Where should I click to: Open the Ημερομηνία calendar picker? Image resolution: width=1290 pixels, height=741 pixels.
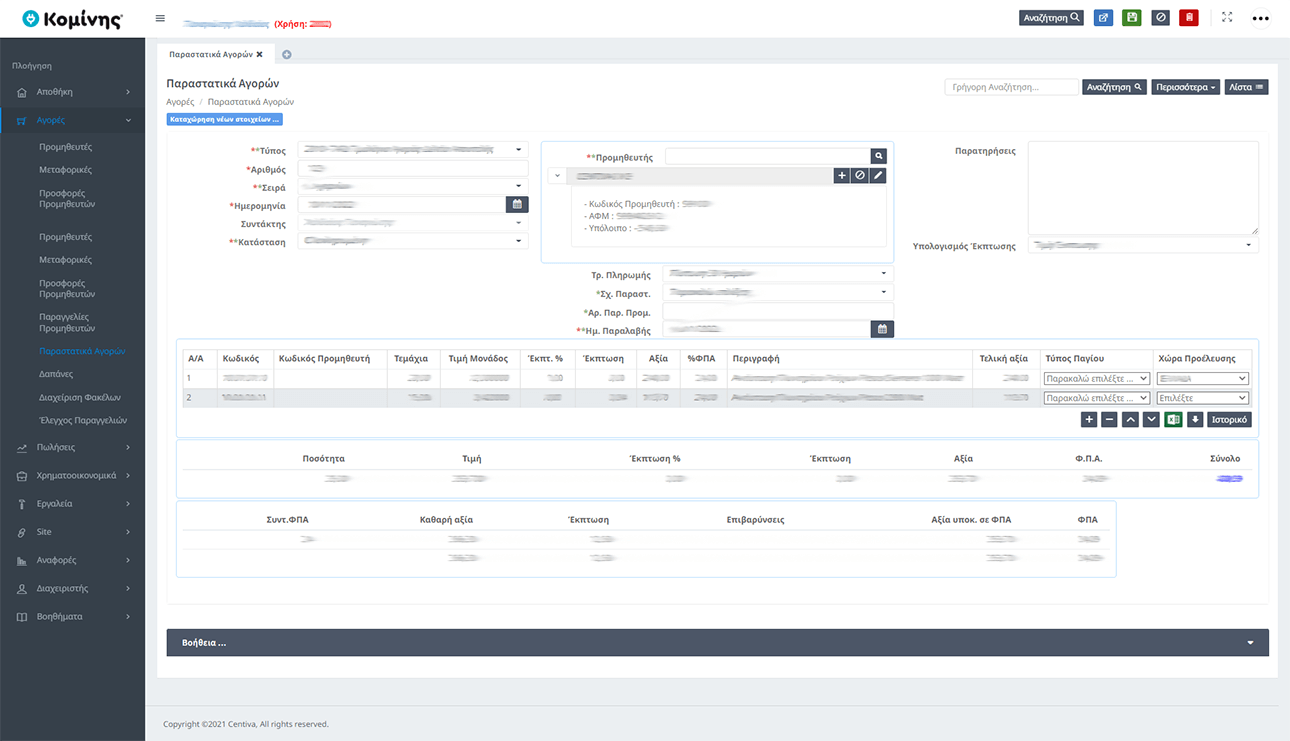517,205
